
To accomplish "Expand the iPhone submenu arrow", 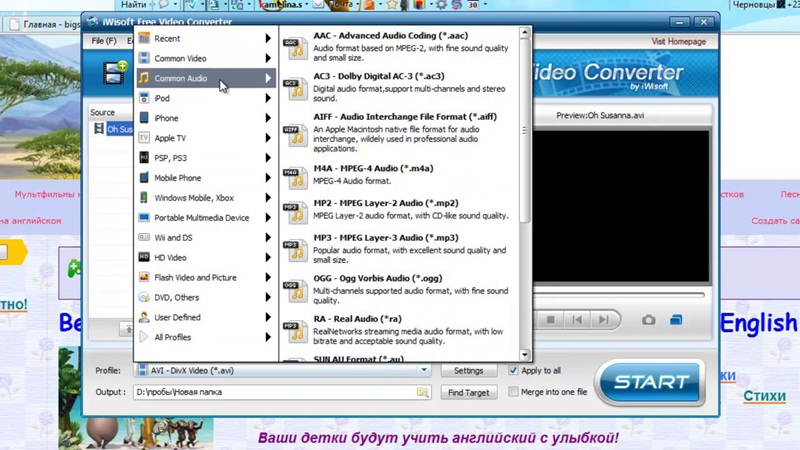I will (268, 118).
